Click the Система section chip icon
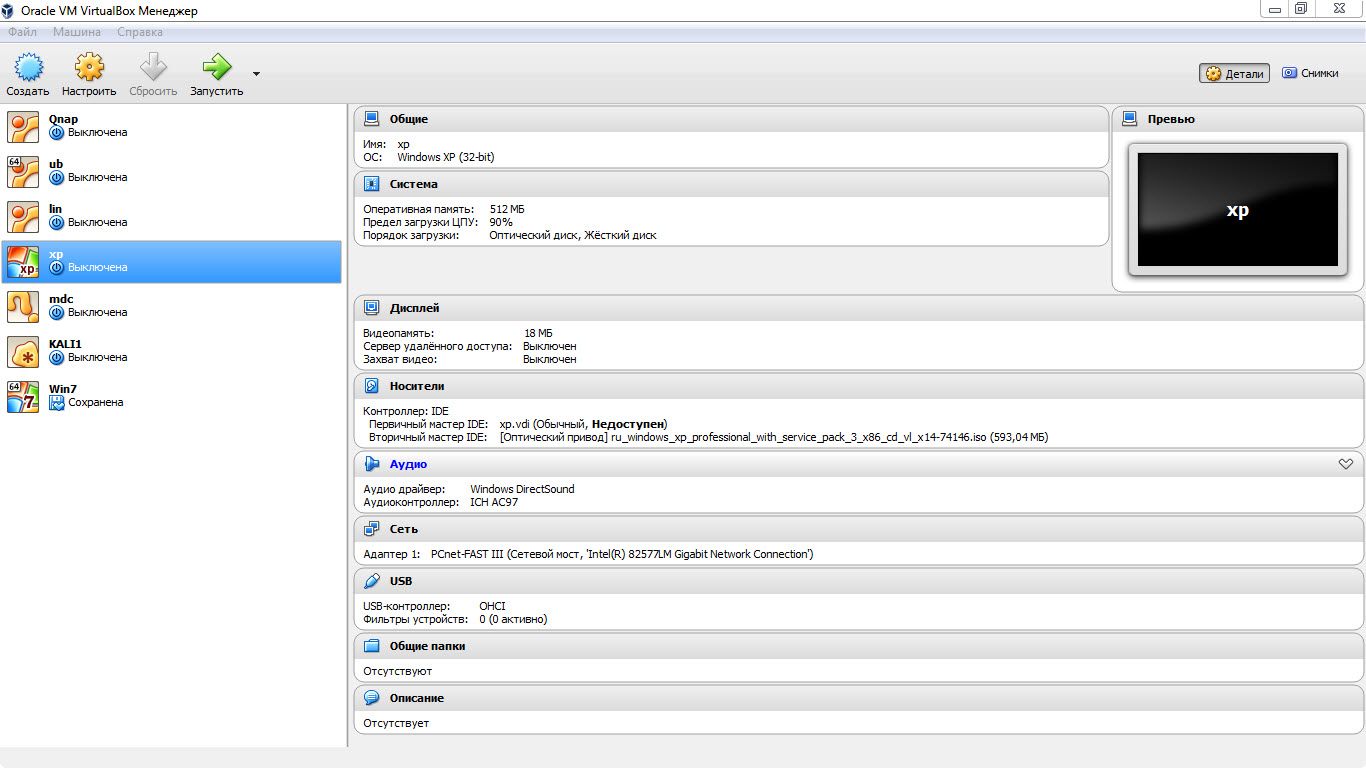This screenshot has width=1366, height=768. click(372, 184)
